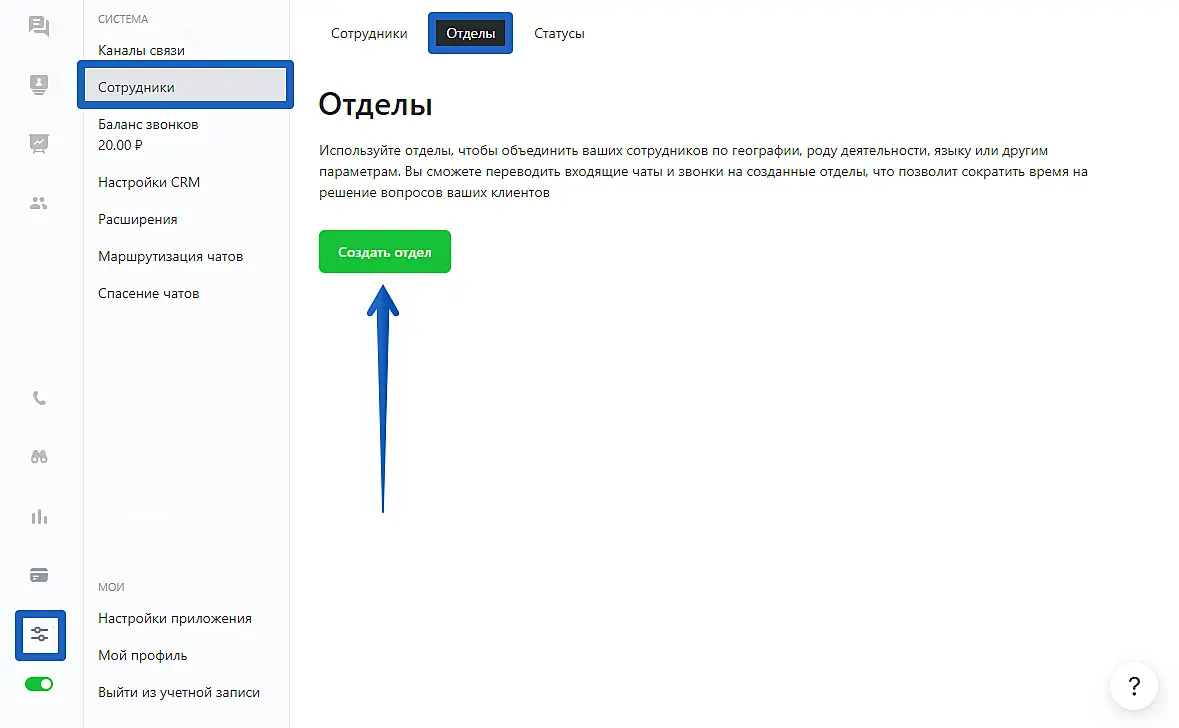
Task: Open Маршрутизация чатов settings
Action: tap(170, 256)
